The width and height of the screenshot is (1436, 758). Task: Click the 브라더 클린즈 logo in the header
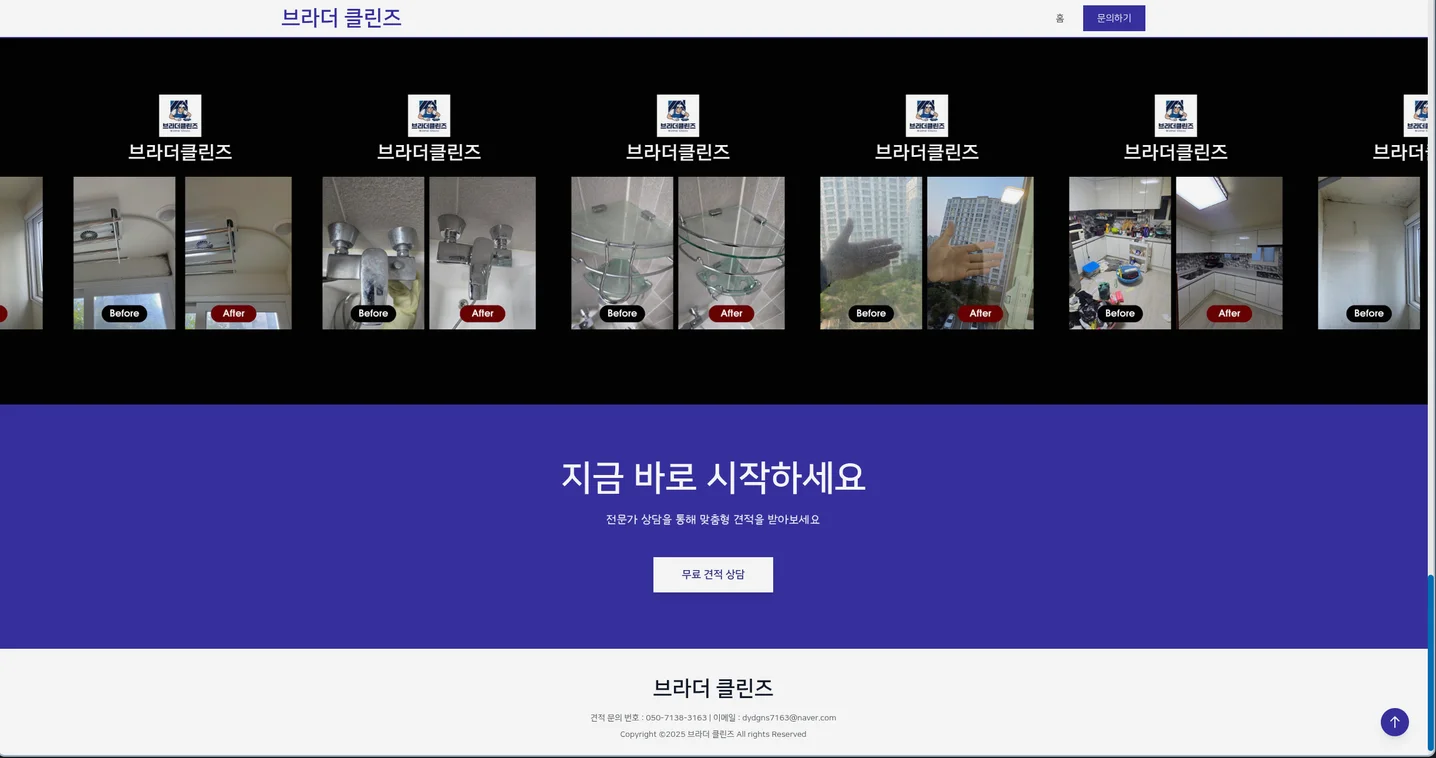pos(341,17)
